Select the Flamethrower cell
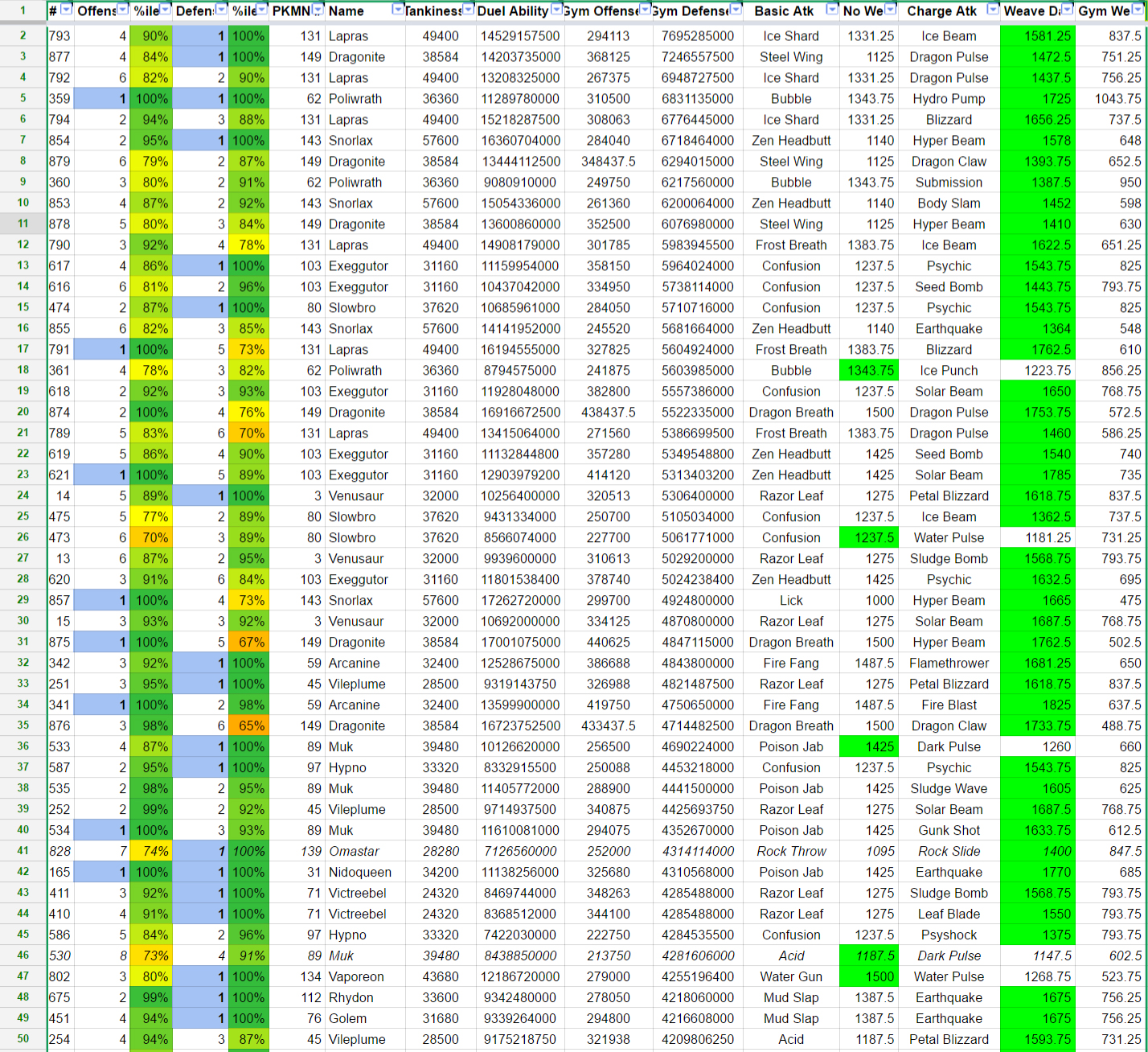 [x=949, y=664]
